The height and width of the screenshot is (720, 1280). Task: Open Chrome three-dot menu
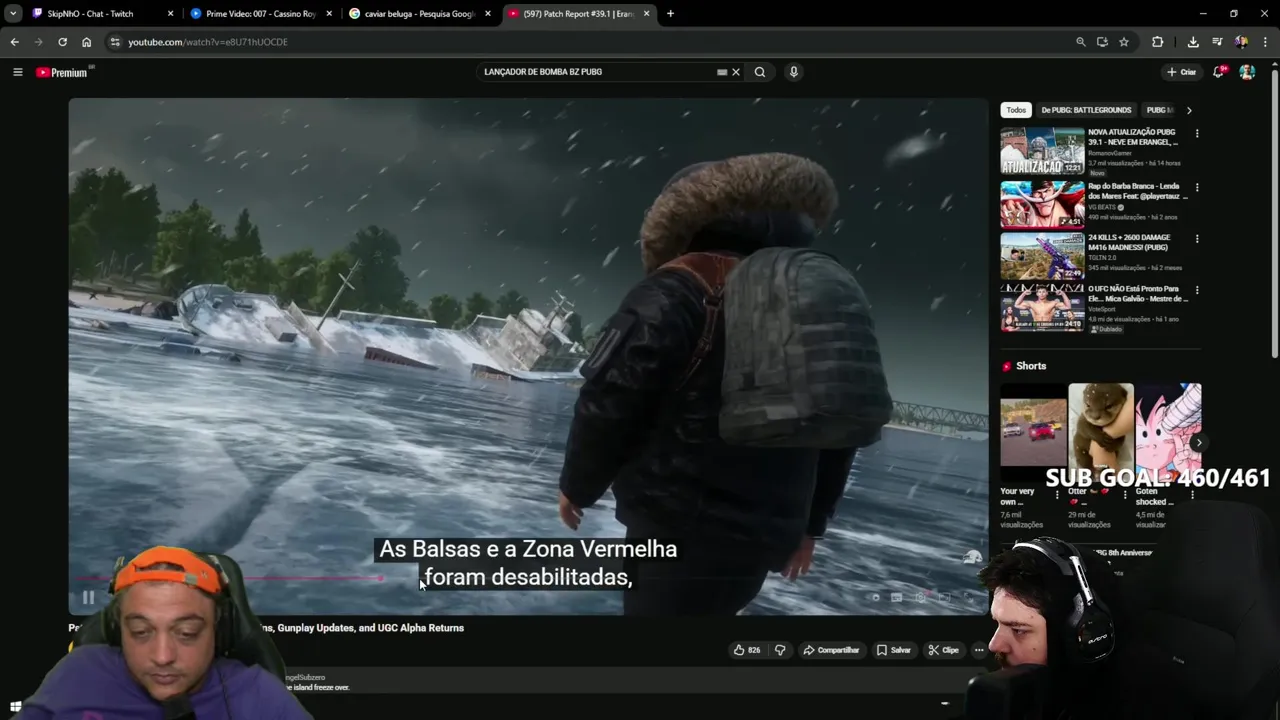tap(1266, 42)
